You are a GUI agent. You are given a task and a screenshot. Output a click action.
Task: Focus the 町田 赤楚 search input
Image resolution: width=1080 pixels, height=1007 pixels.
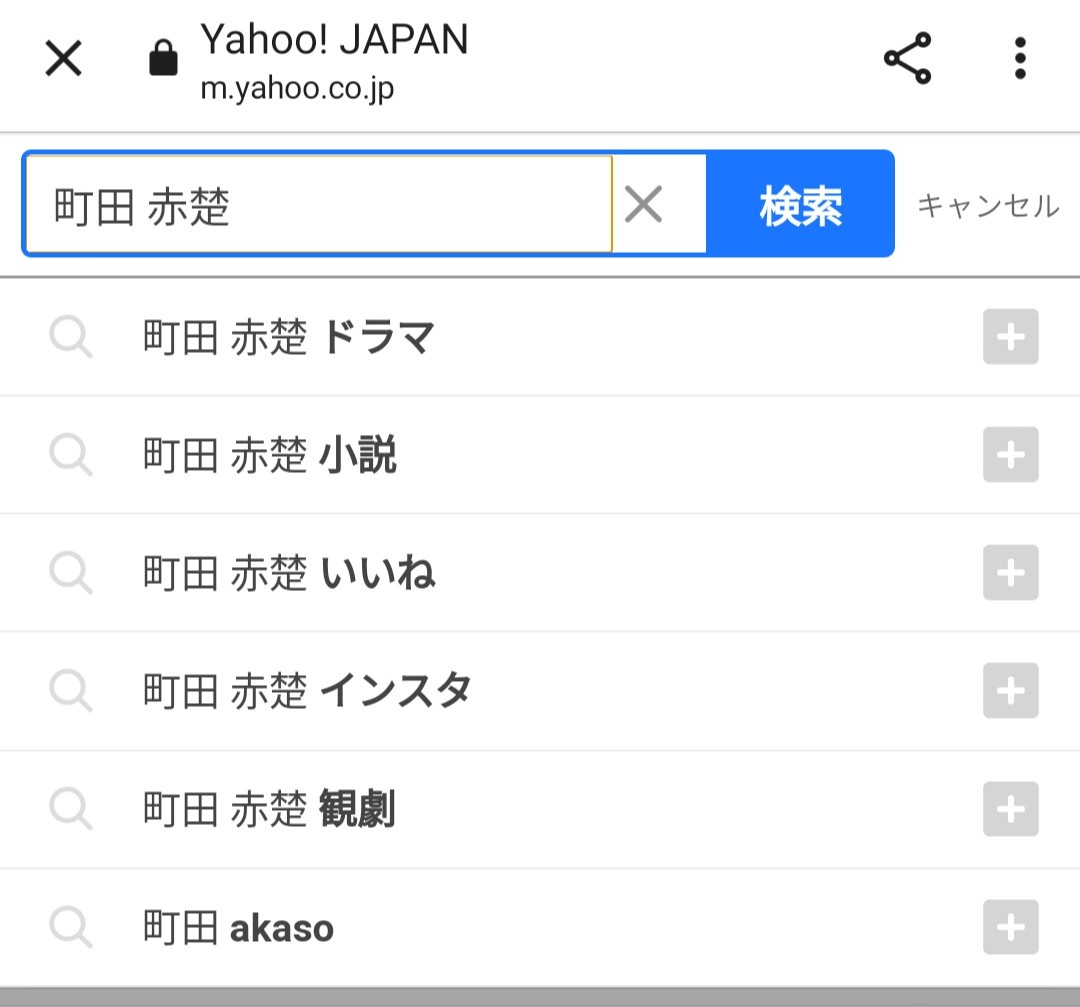[318, 204]
